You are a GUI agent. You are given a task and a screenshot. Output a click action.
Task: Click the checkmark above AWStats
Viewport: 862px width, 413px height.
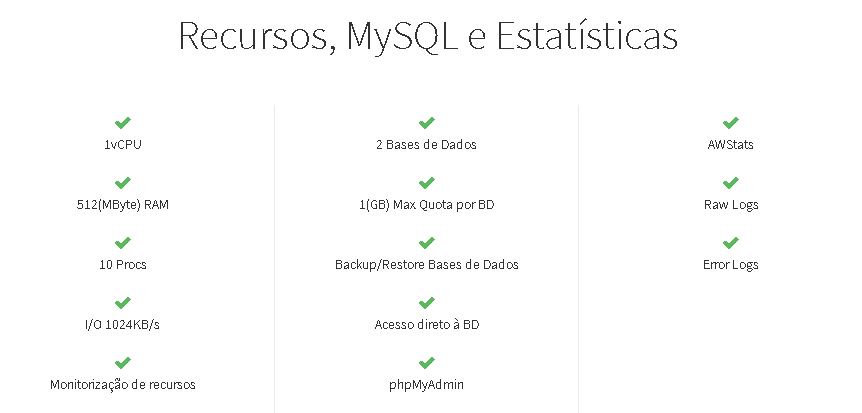click(x=731, y=122)
